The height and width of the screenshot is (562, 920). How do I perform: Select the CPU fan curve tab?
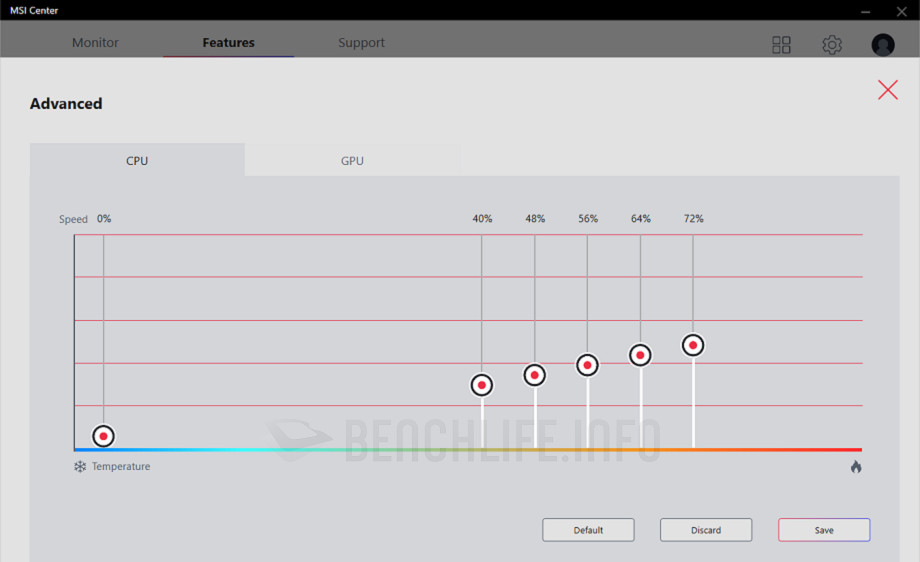(137, 160)
